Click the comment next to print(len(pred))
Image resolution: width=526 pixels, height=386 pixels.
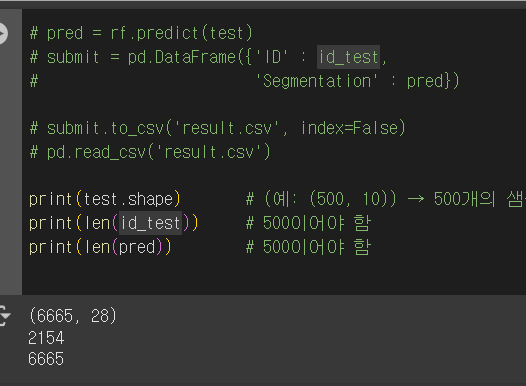coord(308,247)
